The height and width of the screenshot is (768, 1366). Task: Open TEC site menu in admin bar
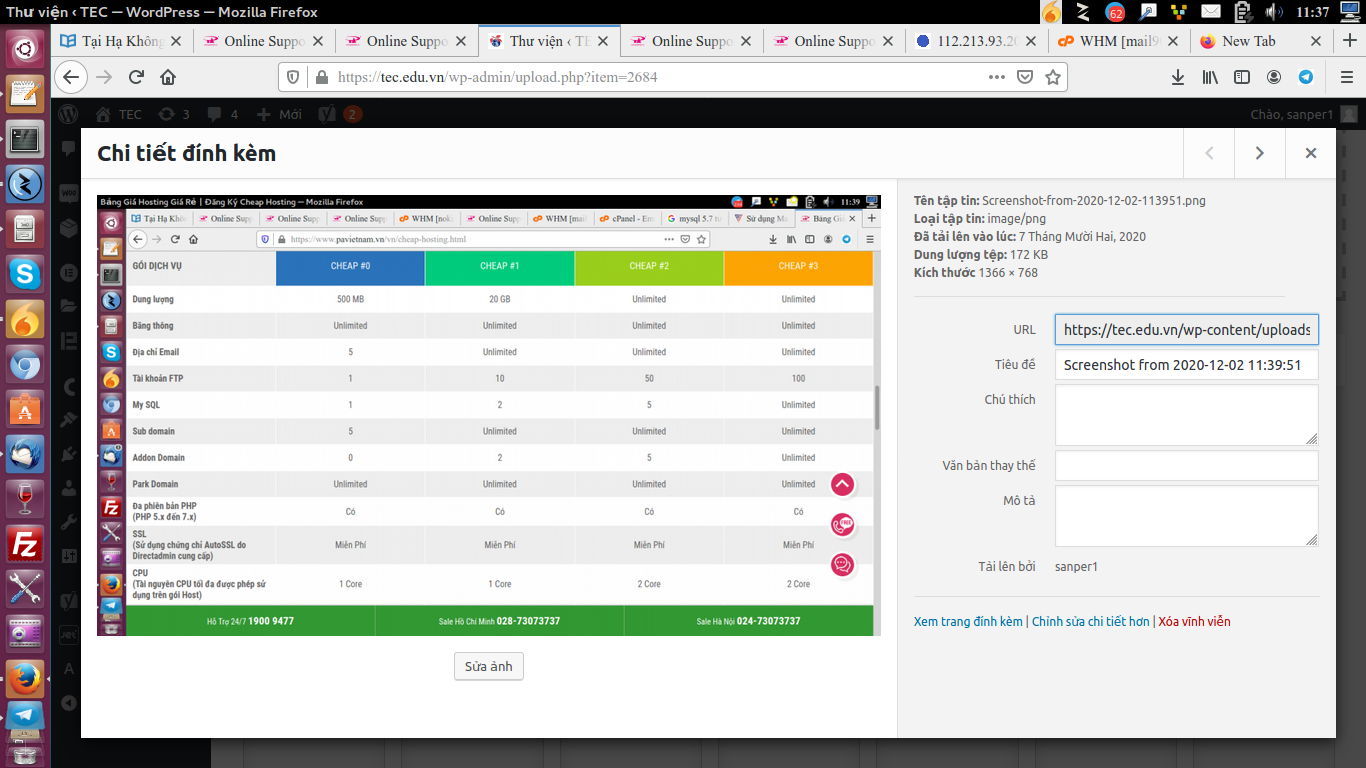pos(119,114)
